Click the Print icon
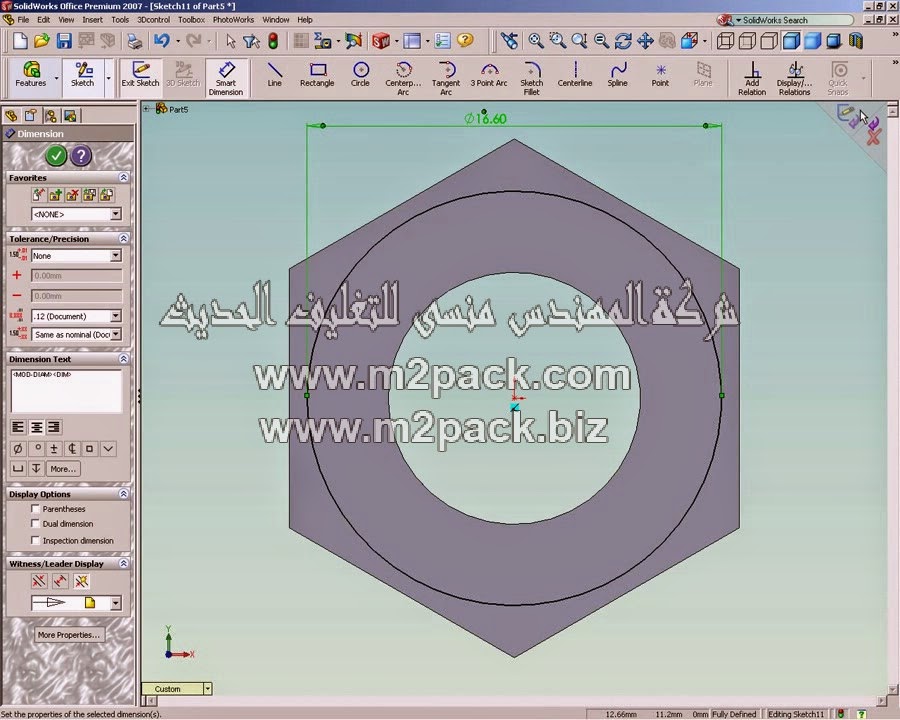The image size is (900, 720). [x=134, y=41]
